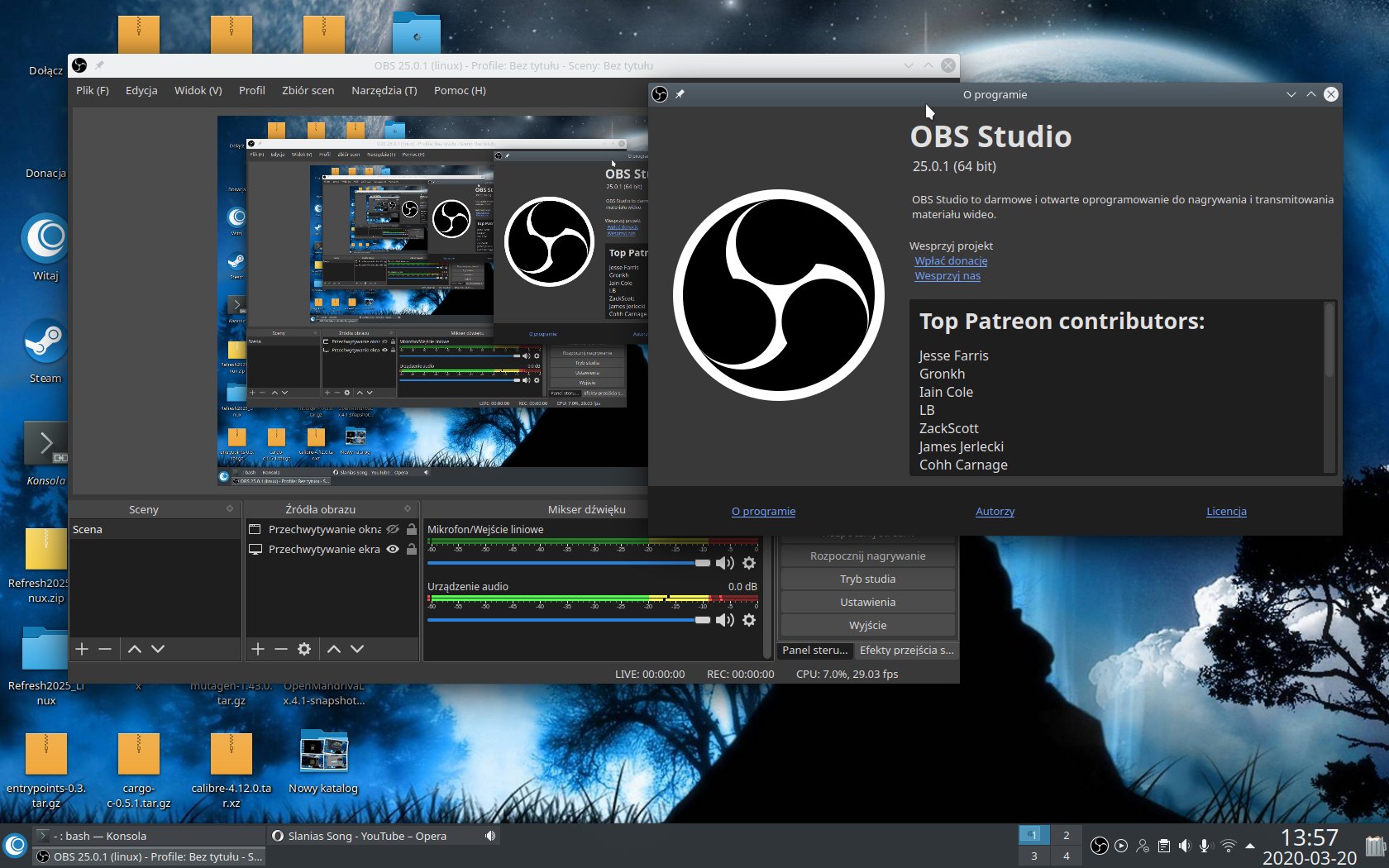Toggle Tryb studia mode
This screenshot has height=868, width=1389.
867,579
